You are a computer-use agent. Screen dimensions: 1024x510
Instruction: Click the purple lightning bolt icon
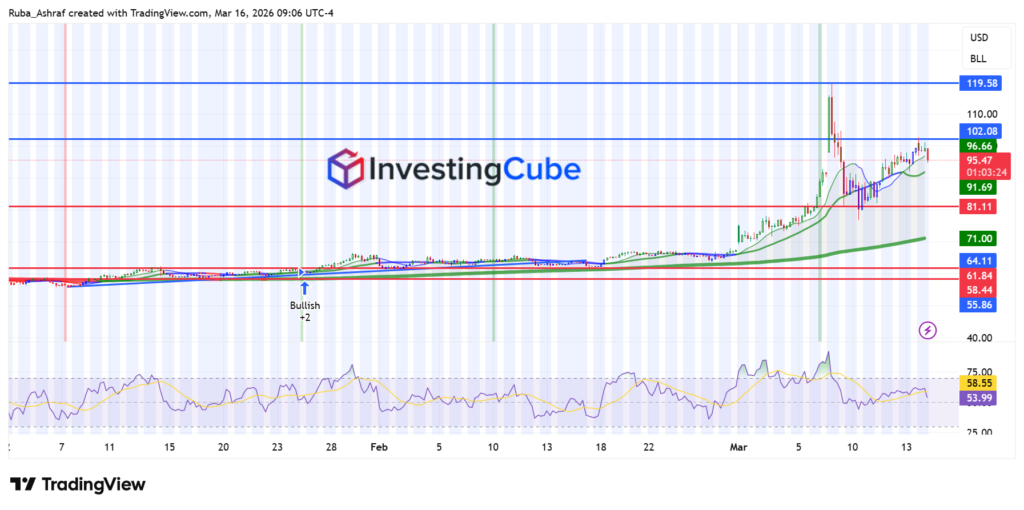coord(927,329)
